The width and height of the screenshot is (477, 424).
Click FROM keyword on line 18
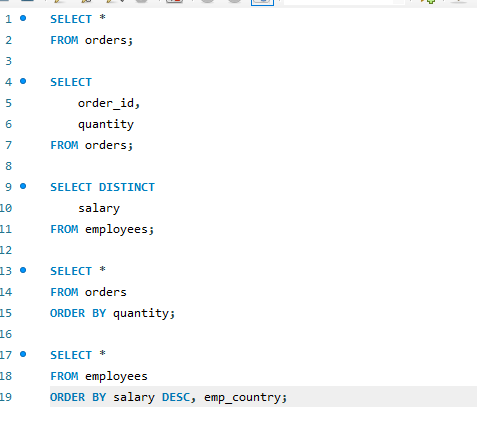64,376
